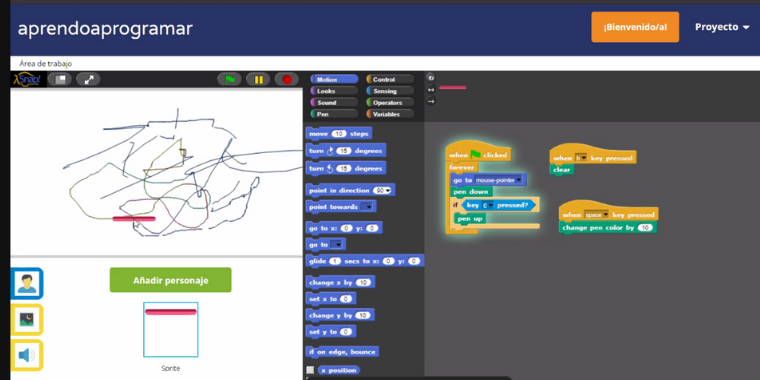Toggle the stage size icon beside Snap! logo
The width and height of the screenshot is (760, 380).
(60, 79)
